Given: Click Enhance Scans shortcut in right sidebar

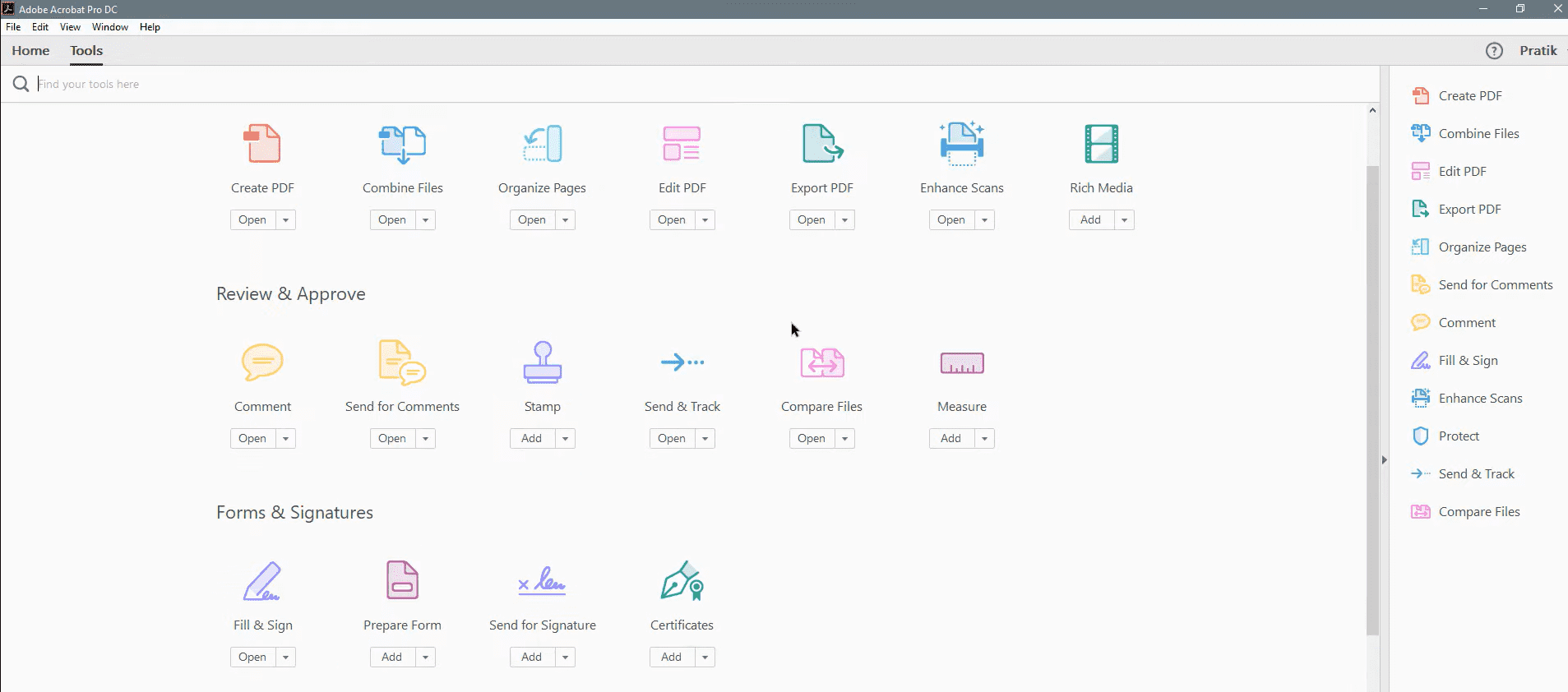Looking at the screenshot, I should 1466,398.
